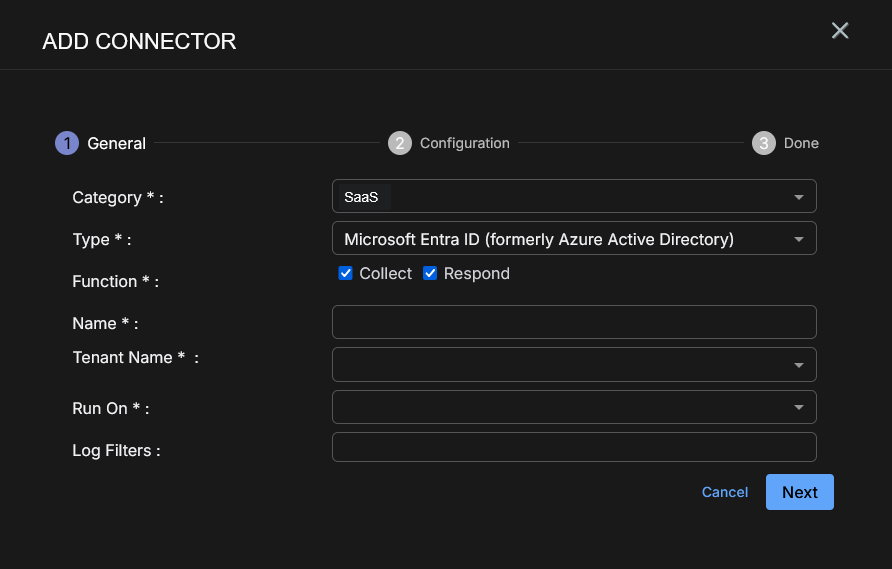Go to the Configuration step label
The height and width of the screenshot is (569, 892).
[464, 143]
